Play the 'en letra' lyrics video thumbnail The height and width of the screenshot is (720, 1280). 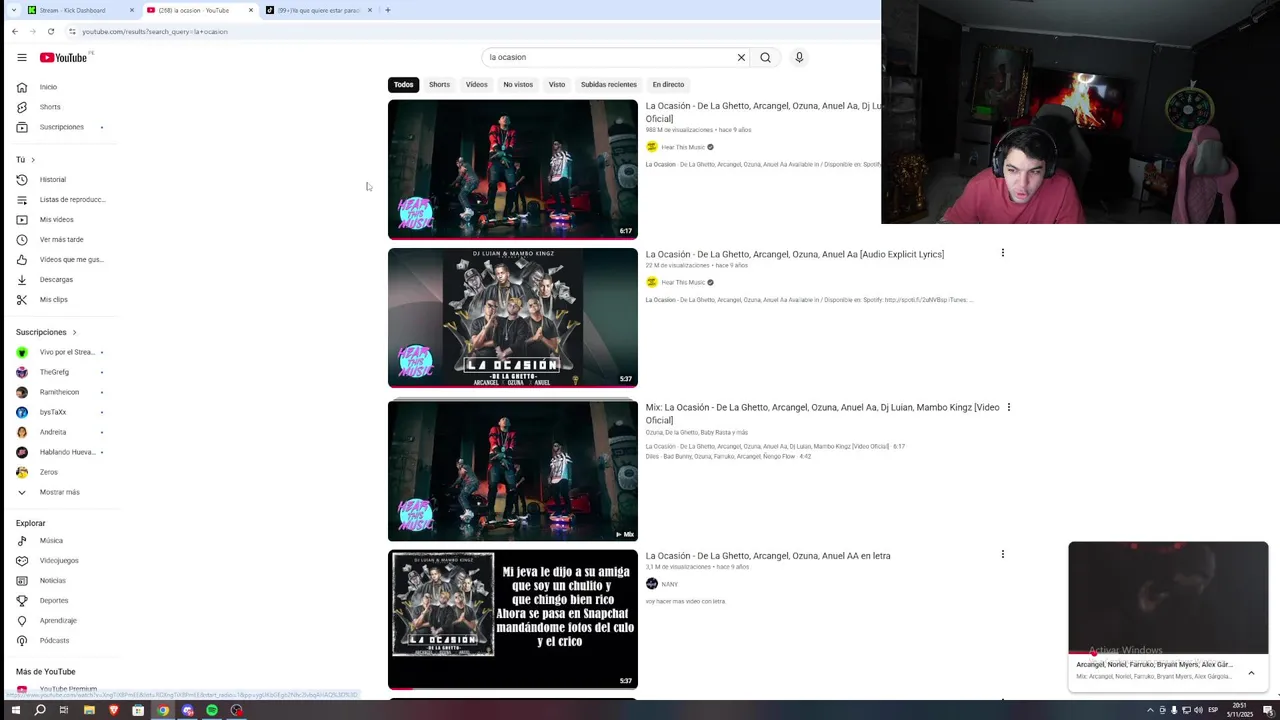point(512,619)
